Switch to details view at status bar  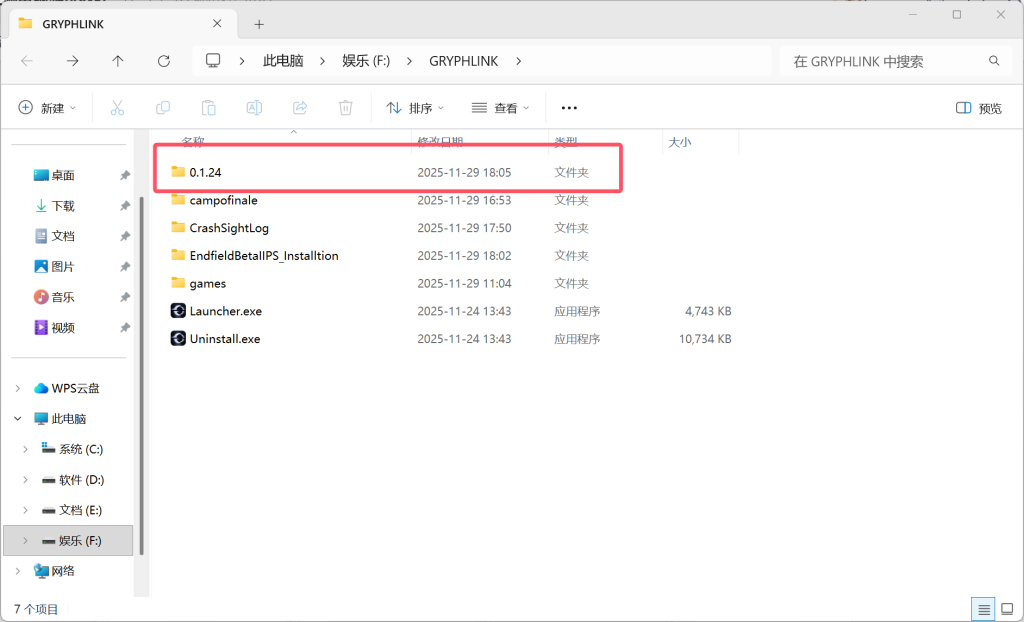coord(982,608)
